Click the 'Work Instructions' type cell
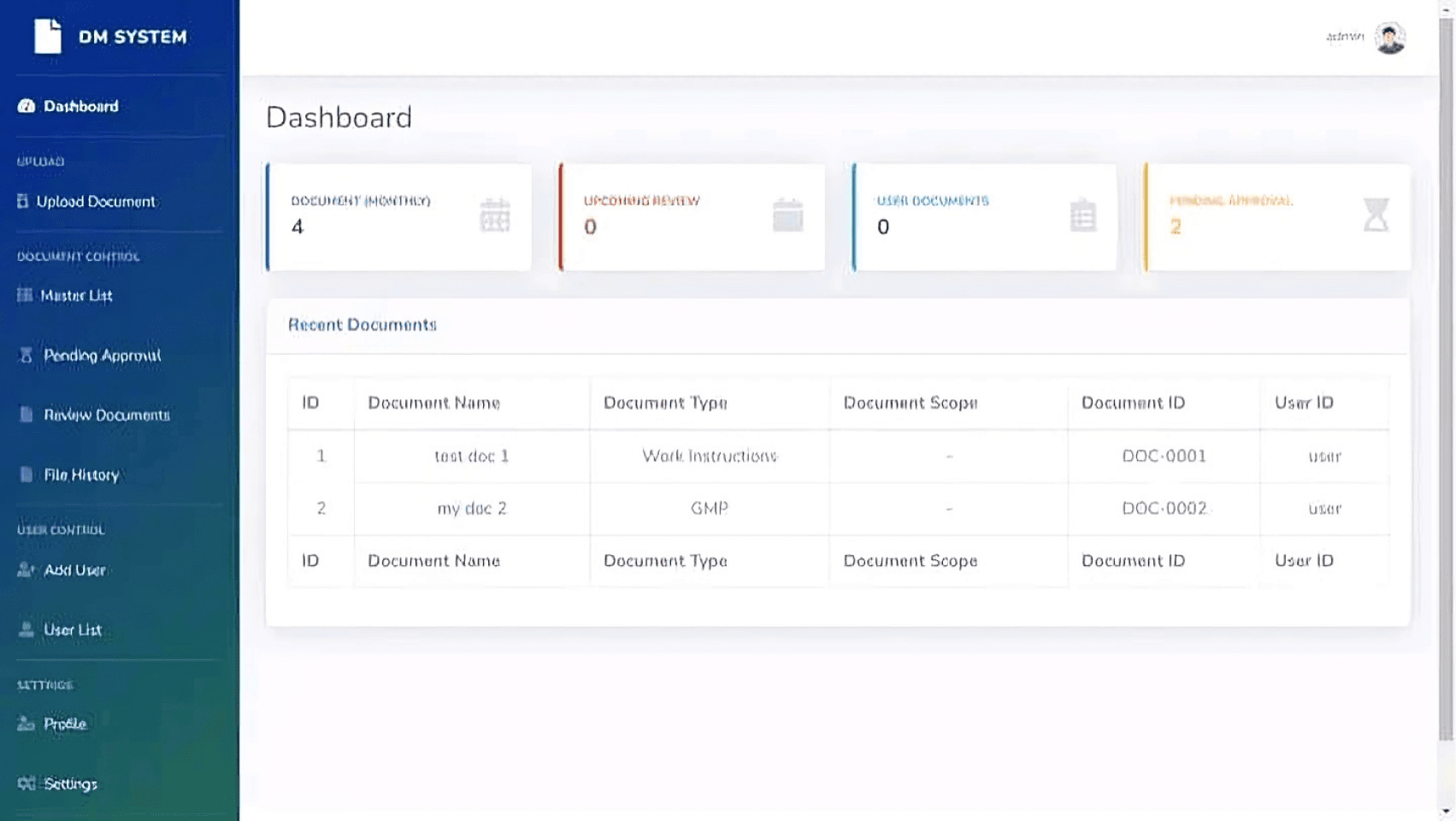 coord(710,456)
